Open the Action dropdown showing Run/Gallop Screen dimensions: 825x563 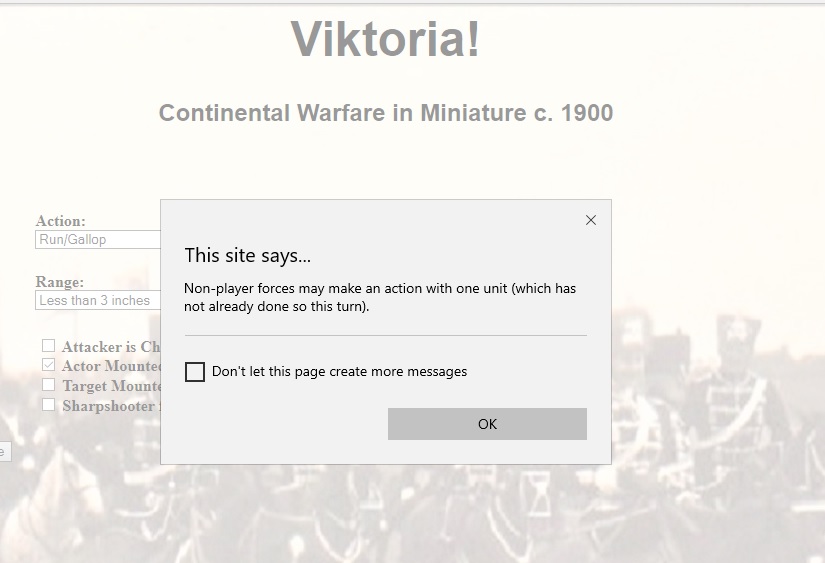coord(98,240)
